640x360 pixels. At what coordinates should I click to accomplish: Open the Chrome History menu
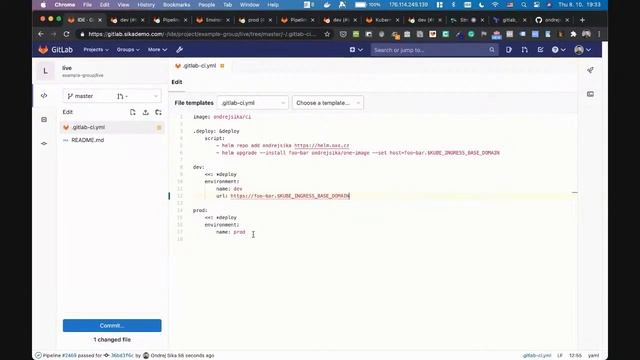tap(146, 5)
